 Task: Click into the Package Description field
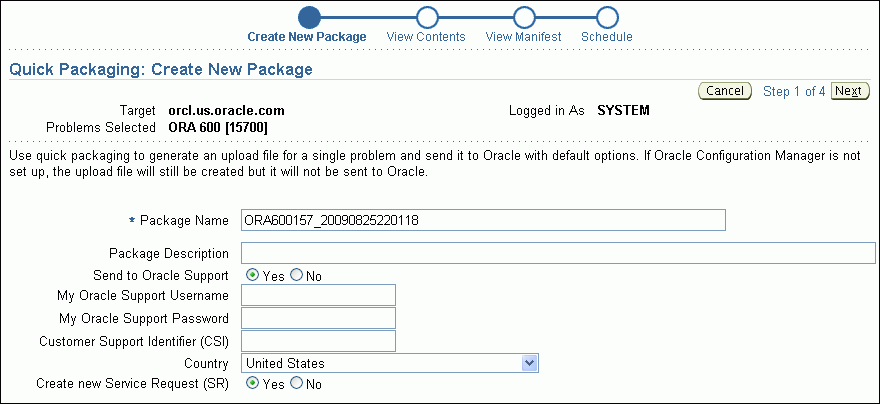(558, 254)
